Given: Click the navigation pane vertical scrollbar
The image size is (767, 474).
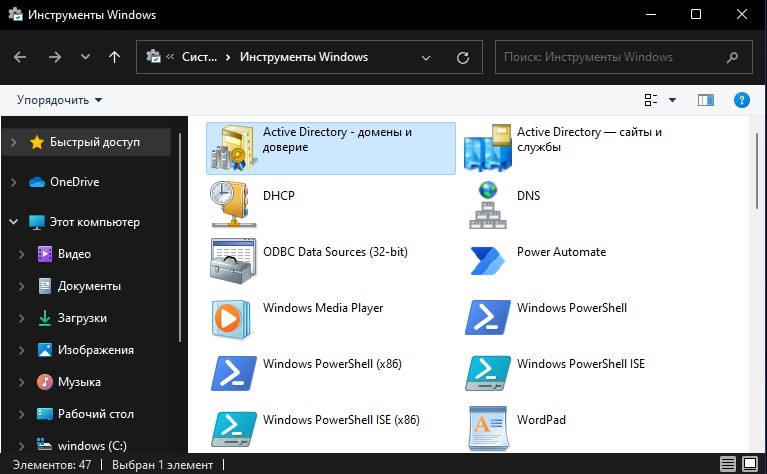Looking at the screenshot, I should tap(180, 237).
